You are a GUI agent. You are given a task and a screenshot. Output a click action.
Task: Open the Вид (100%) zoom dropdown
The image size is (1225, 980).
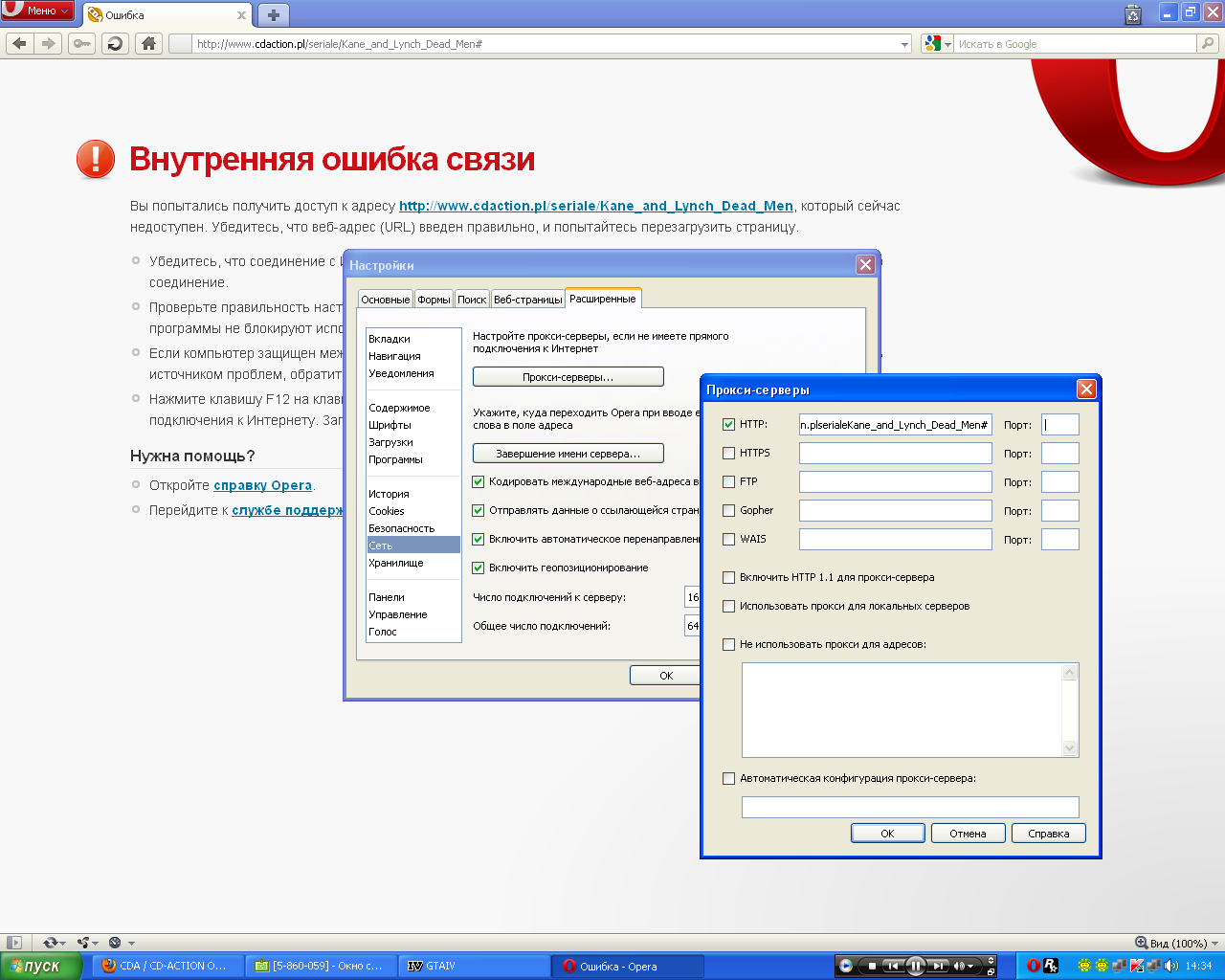pyautogui.click(x=1215, y=944)
